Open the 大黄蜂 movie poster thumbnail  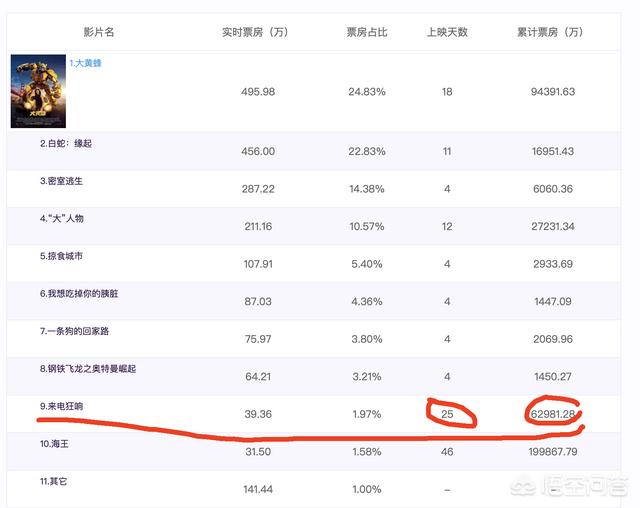38,91
